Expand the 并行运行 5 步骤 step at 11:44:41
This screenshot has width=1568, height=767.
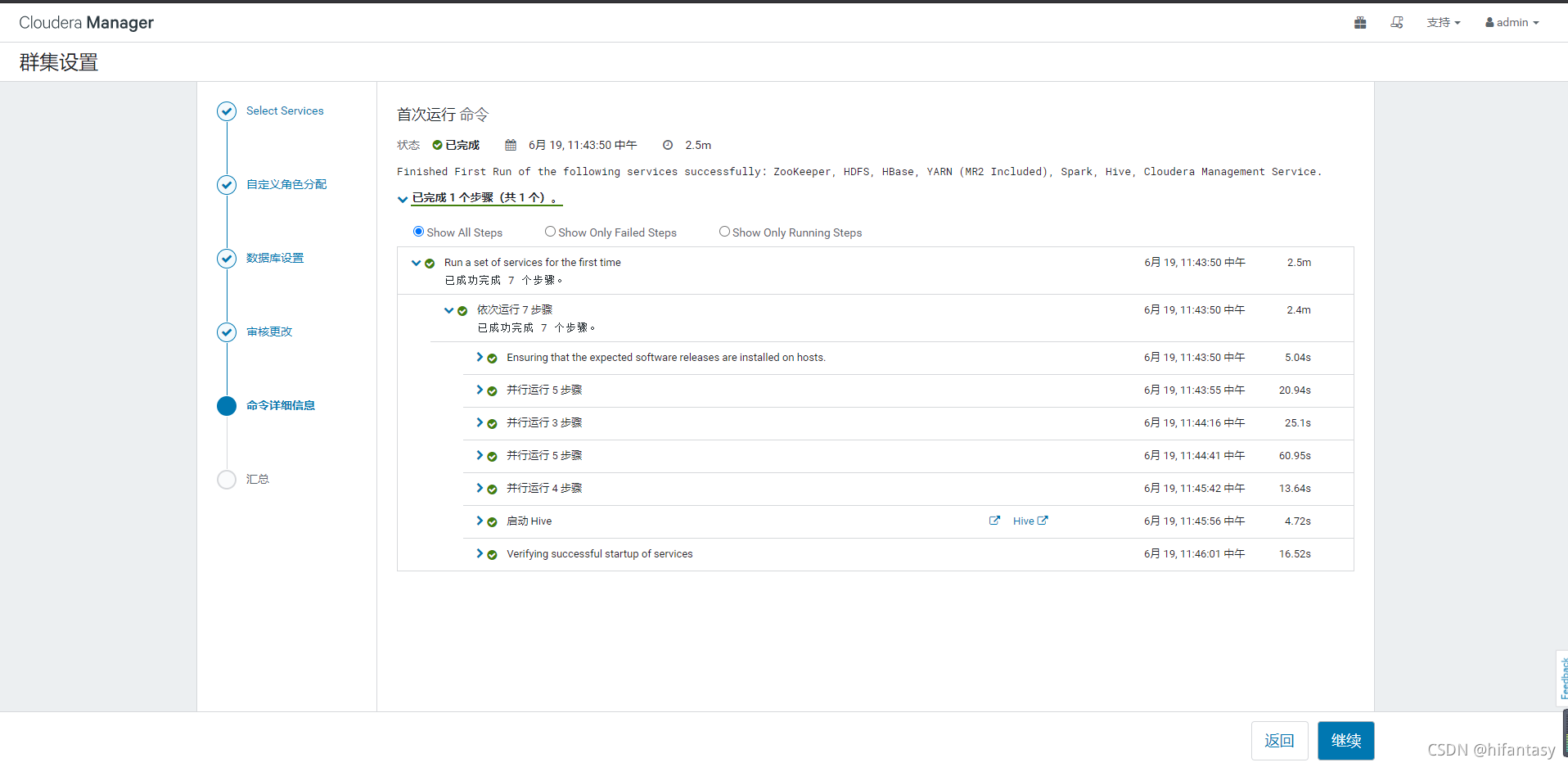click(x=480, y=455)
